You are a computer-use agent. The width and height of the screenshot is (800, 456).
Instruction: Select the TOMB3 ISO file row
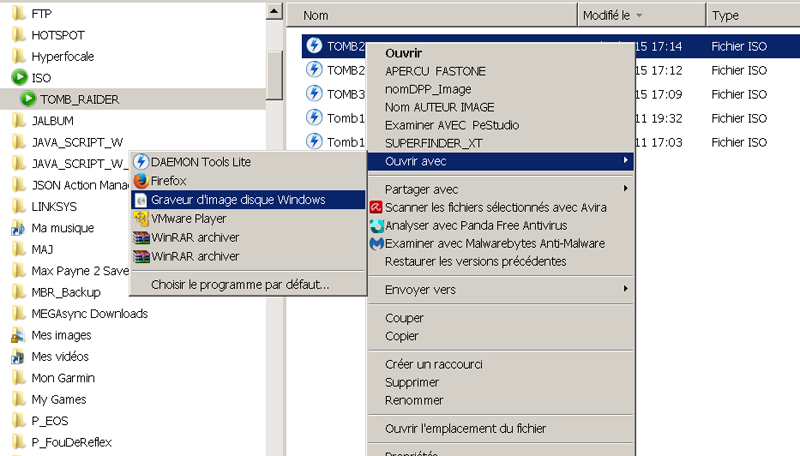551,94
